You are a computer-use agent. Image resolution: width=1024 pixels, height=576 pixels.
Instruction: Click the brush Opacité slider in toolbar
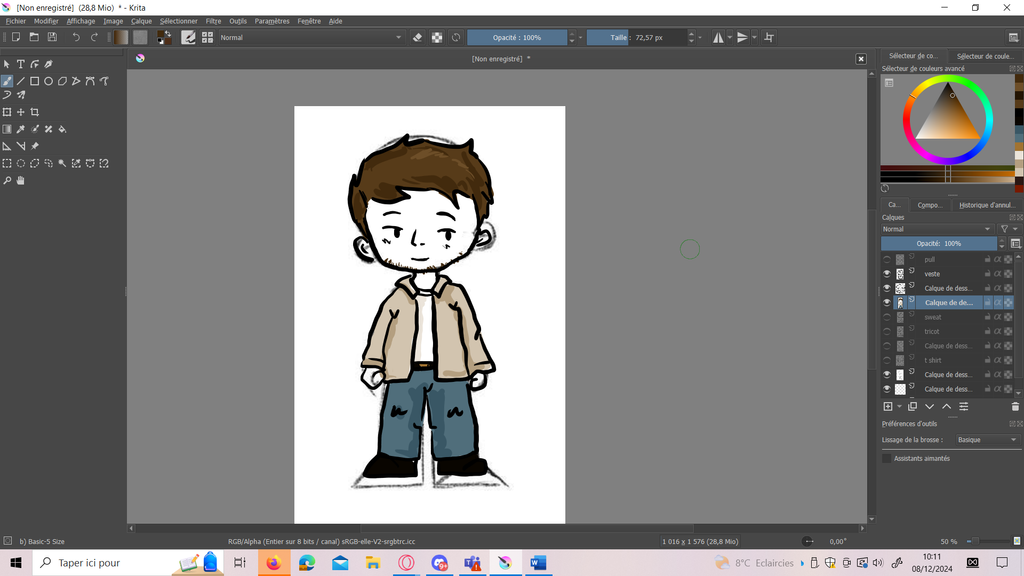point(517,37)
